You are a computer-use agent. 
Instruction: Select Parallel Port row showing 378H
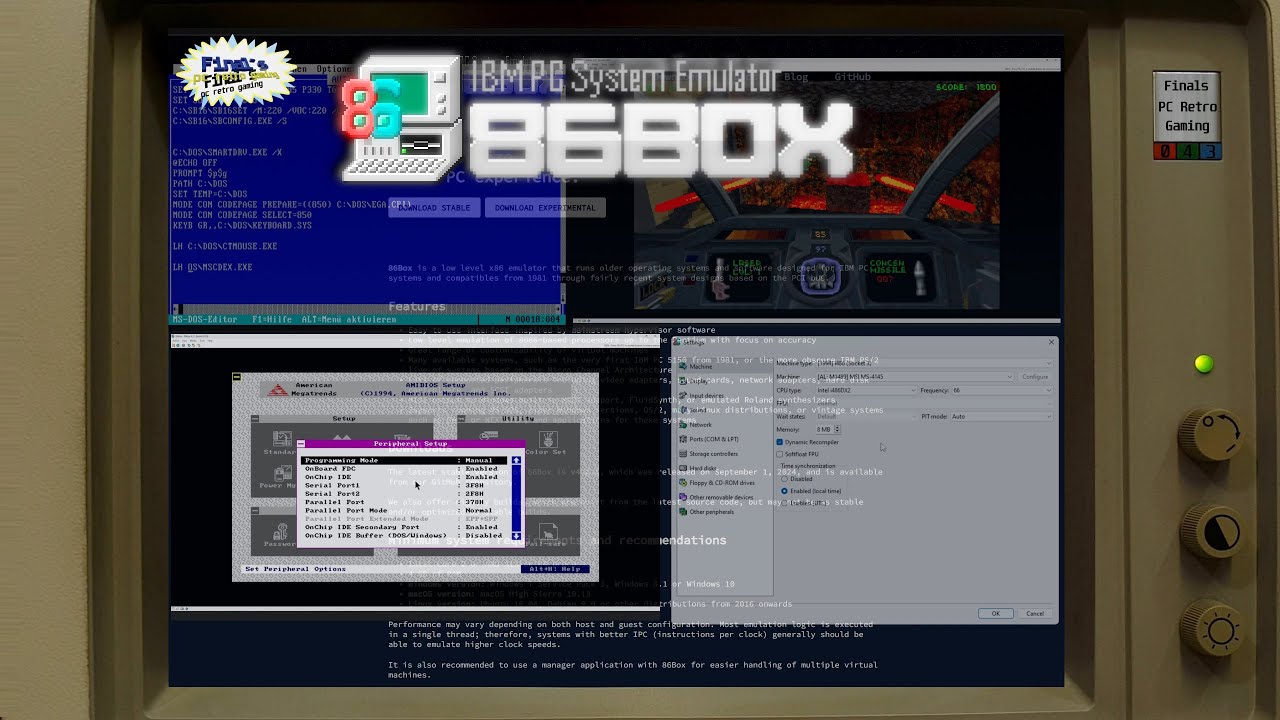[x=404, y=502]
